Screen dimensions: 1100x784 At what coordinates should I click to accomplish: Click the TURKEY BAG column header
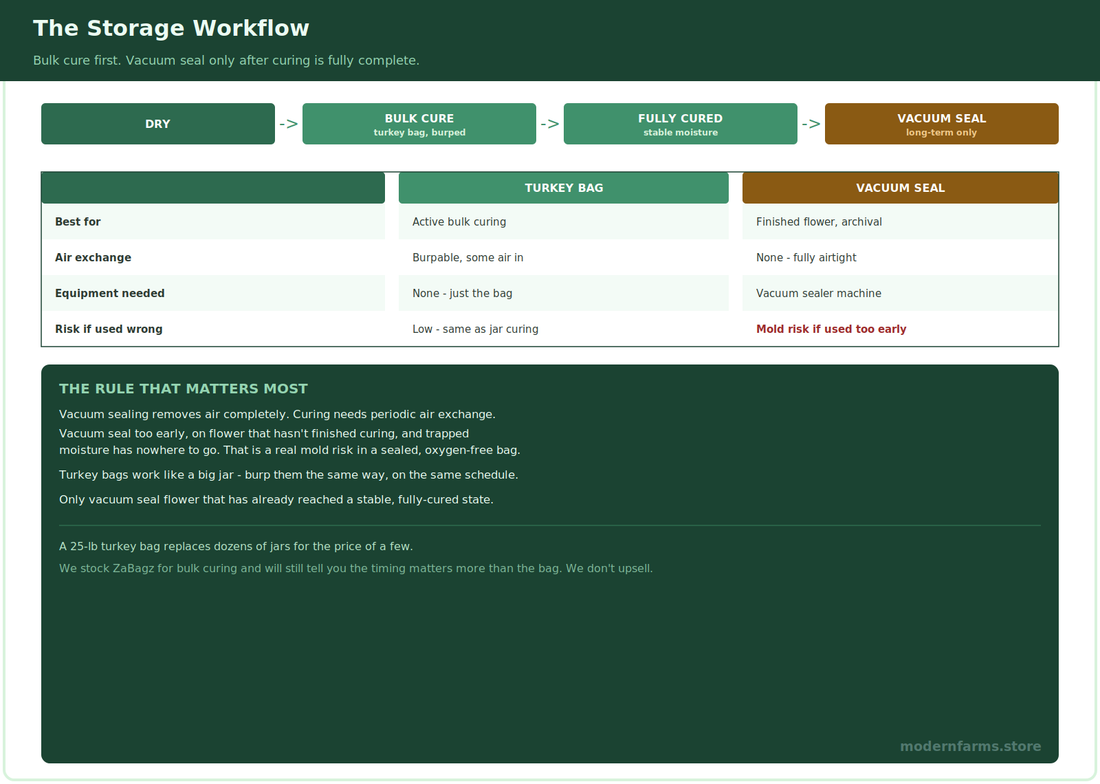(563, 188)
